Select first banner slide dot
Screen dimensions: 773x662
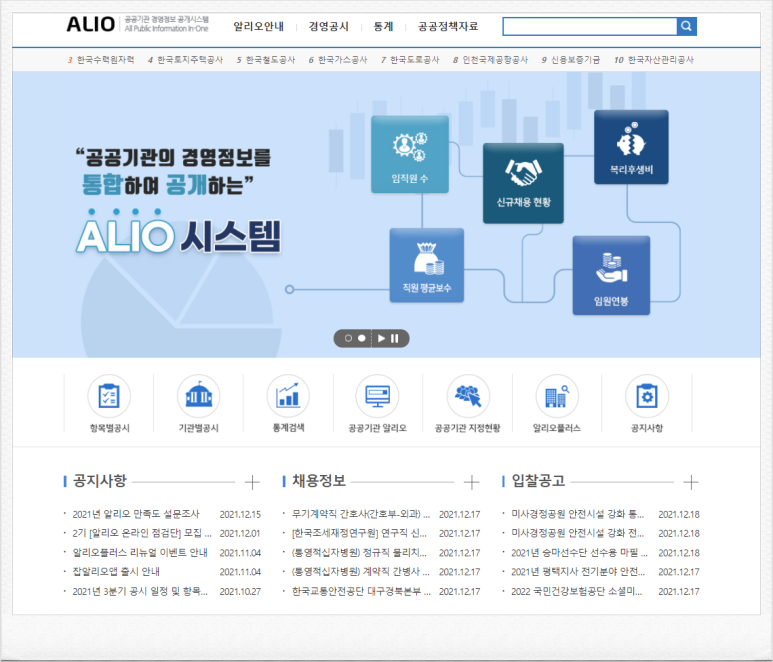349,338
